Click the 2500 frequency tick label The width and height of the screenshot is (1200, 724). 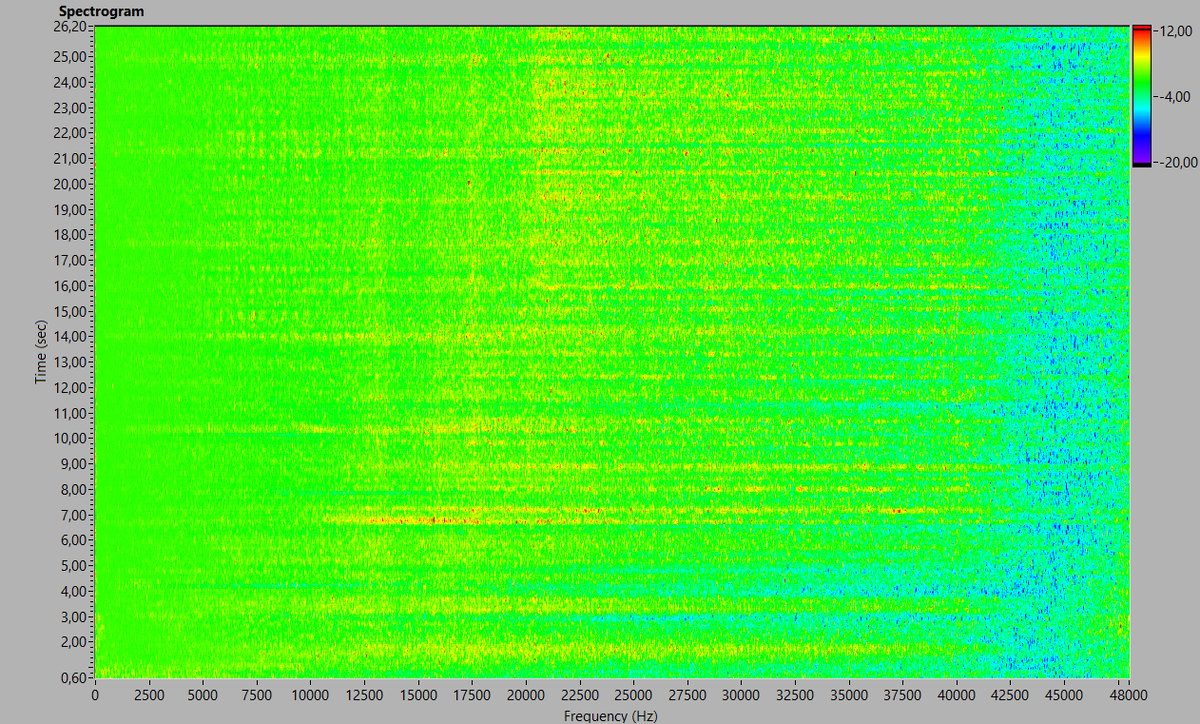(148, 695)
